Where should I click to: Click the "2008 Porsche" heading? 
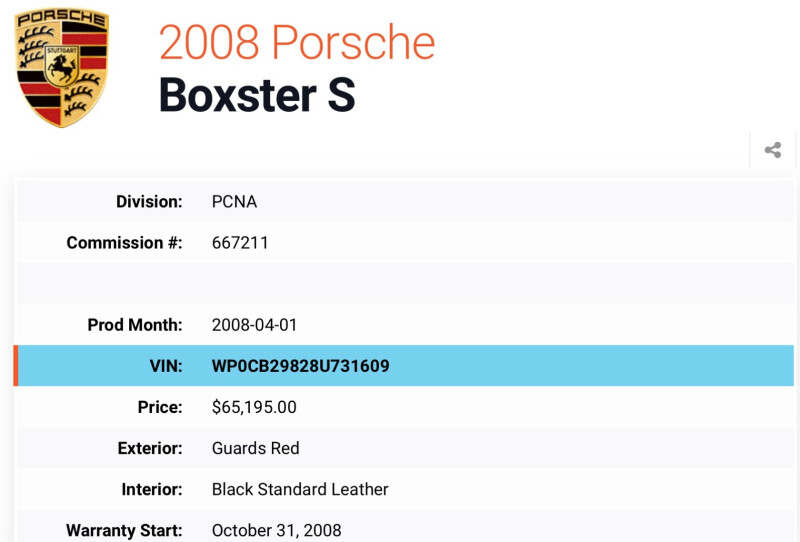coord(297,42)
